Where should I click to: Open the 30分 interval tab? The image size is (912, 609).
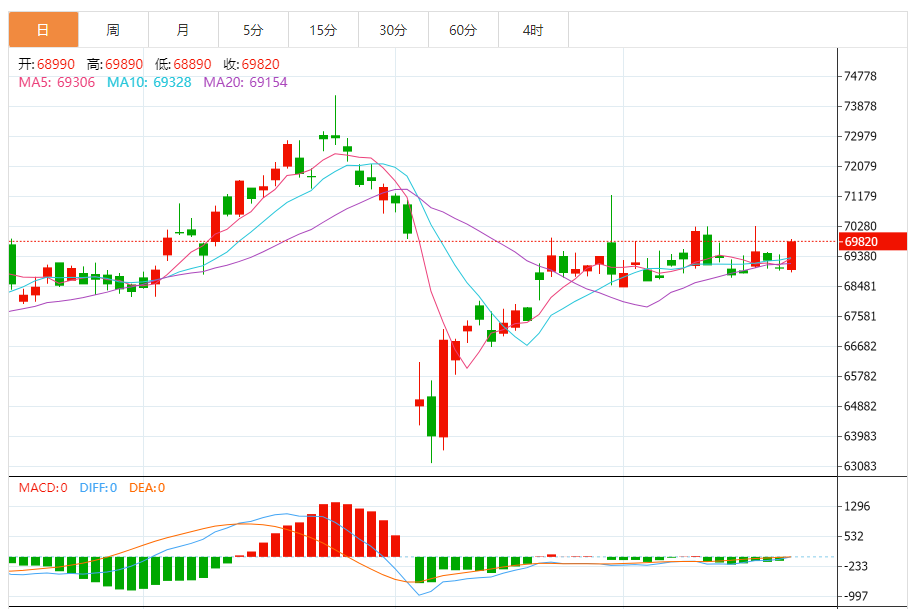[x=393, y=30]
